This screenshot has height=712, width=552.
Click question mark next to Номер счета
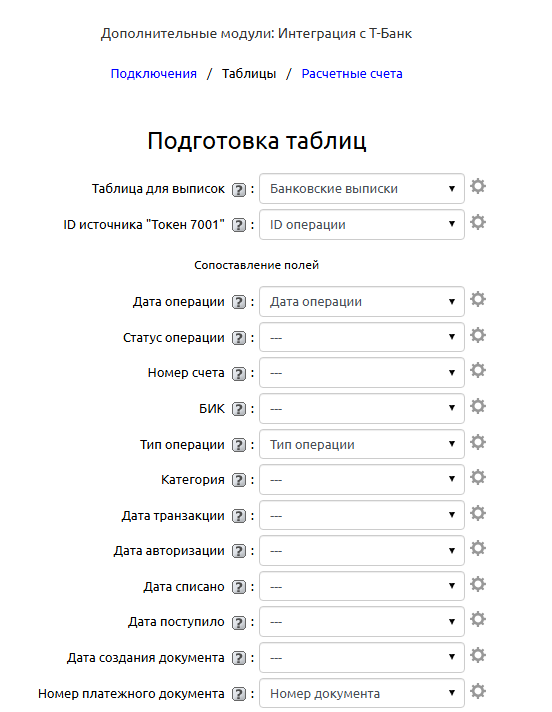(x=239, y=374)
